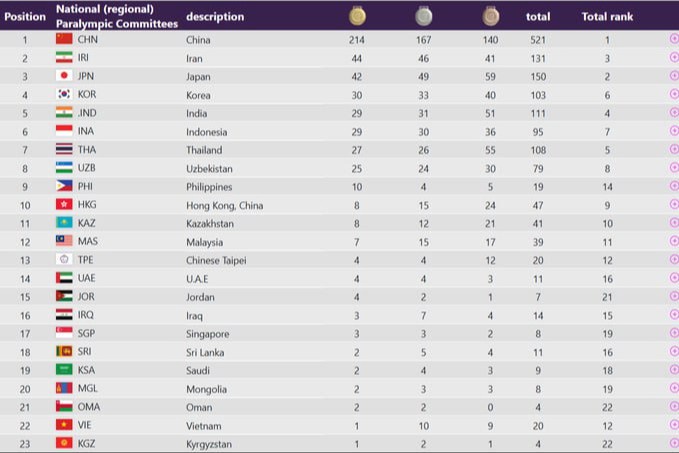Click the Korea flag icon
The width and height of the screenshot is (679, 453).
point(64,95)
